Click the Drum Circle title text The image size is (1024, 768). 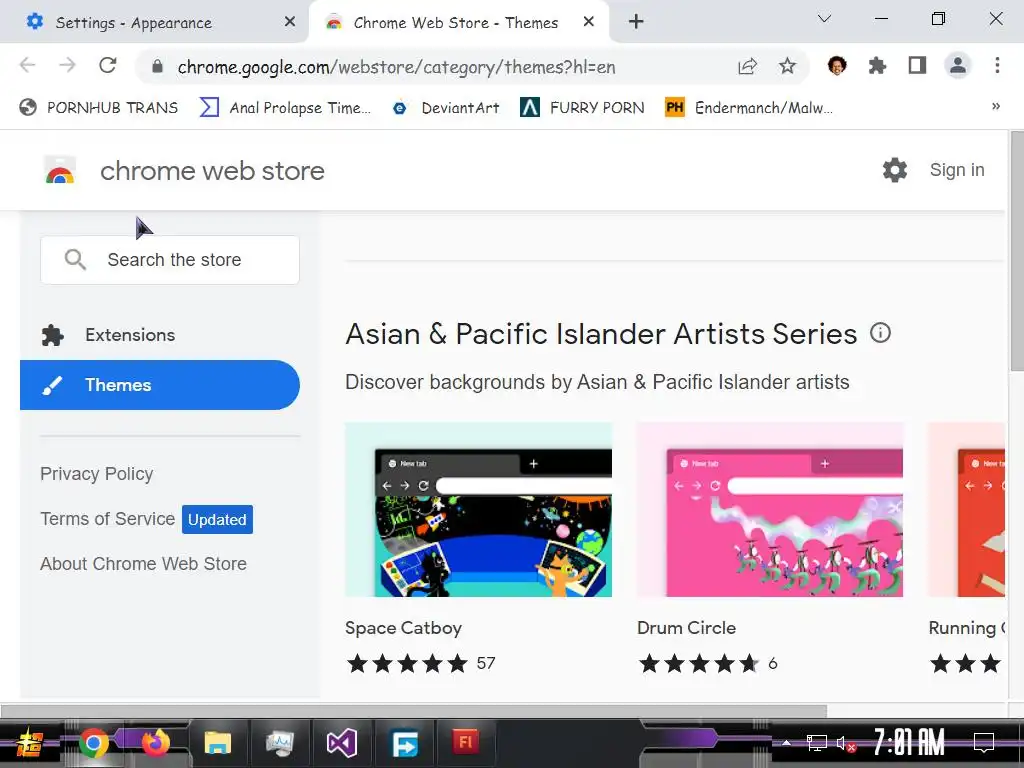click(x=686, y=628)
